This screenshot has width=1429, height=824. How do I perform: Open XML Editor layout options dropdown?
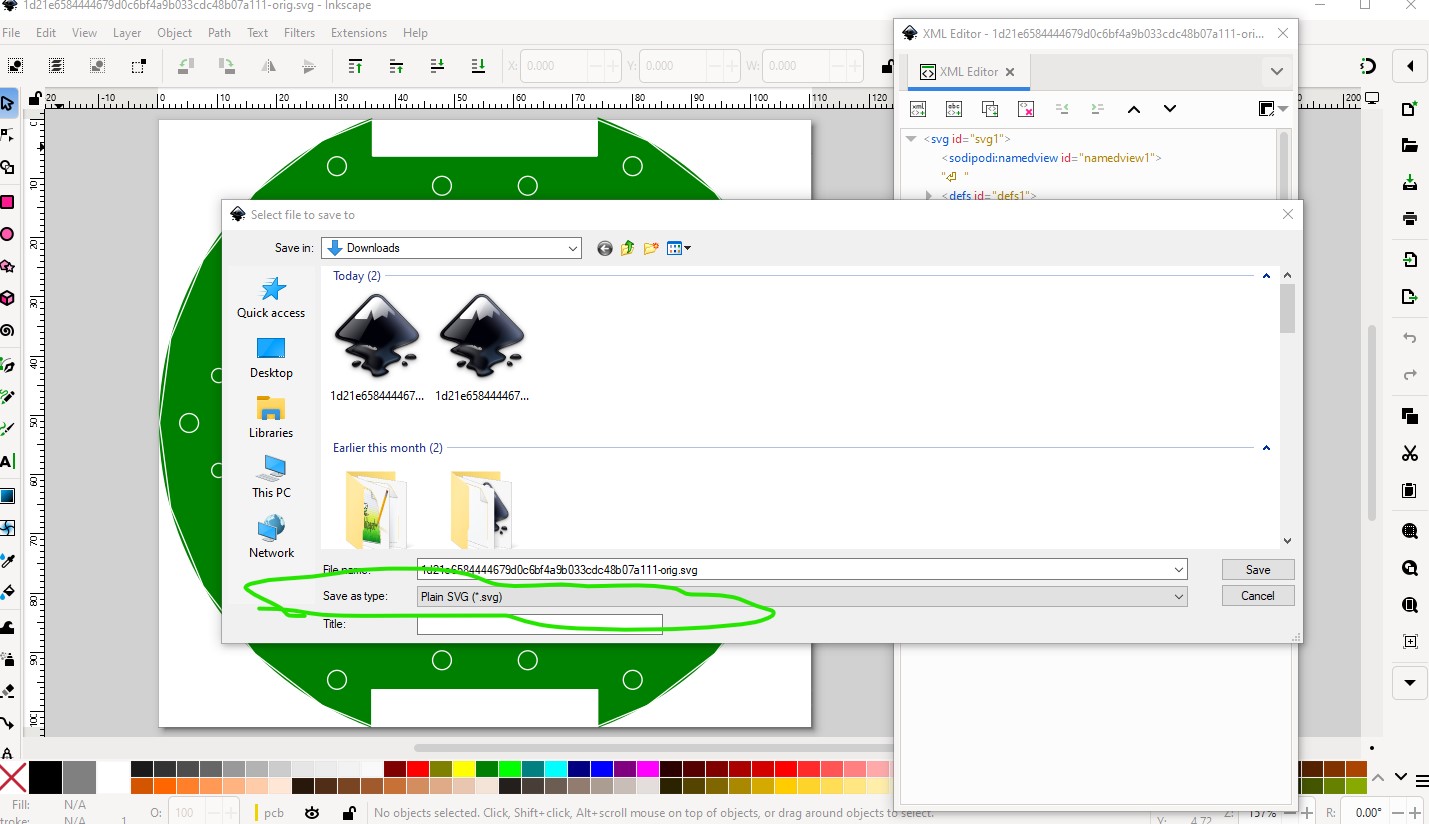(1272, 109)
